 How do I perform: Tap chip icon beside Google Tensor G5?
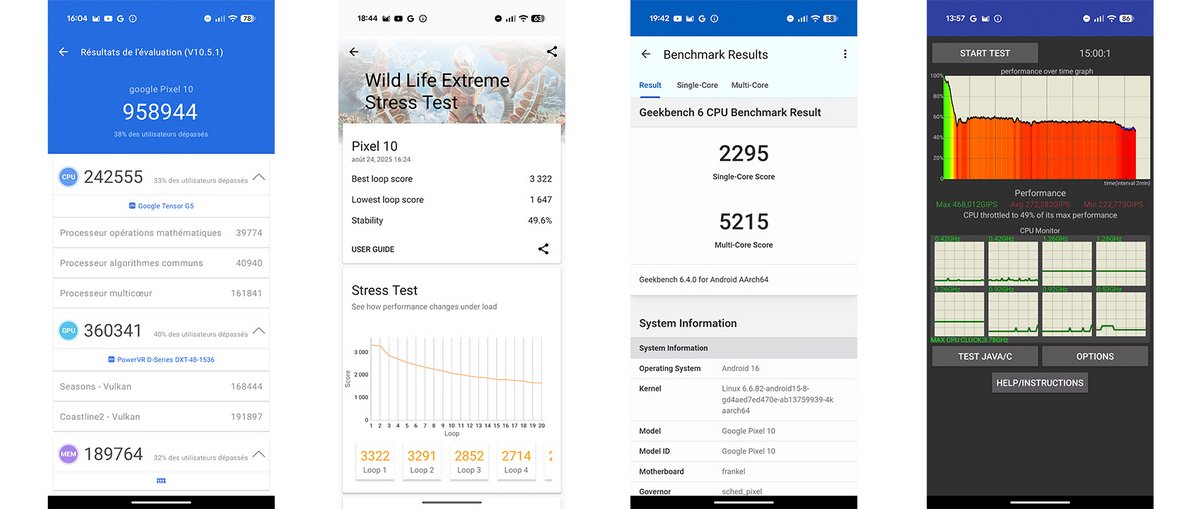(132, 205)
